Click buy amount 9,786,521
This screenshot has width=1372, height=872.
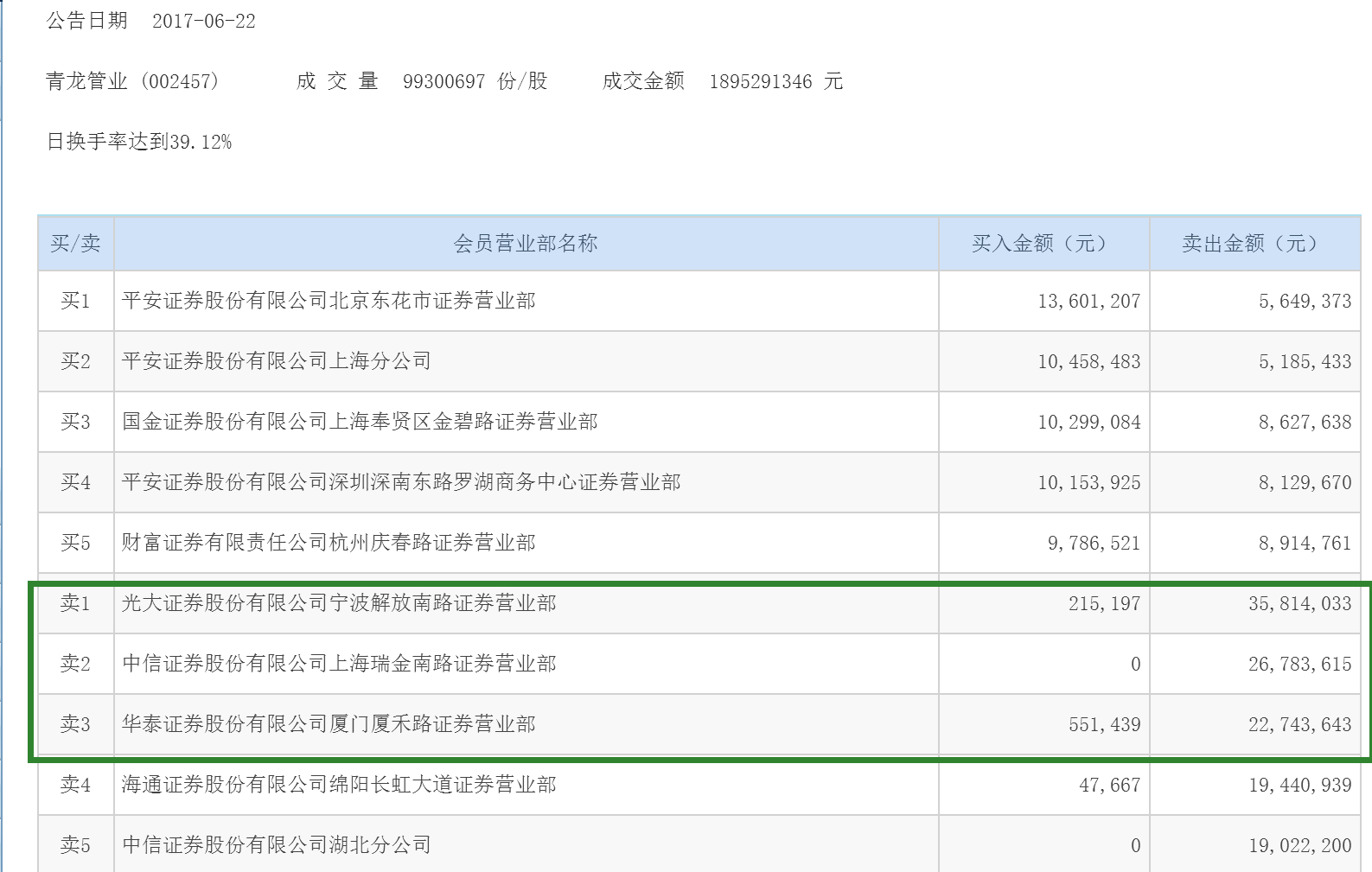point(1094,543)
